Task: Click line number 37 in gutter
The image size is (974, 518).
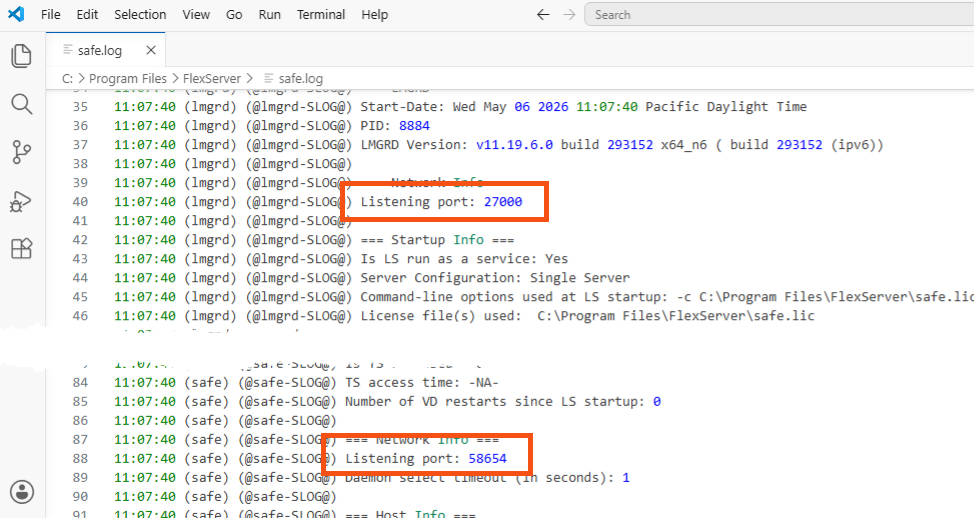Action: [x=80, y=145]
